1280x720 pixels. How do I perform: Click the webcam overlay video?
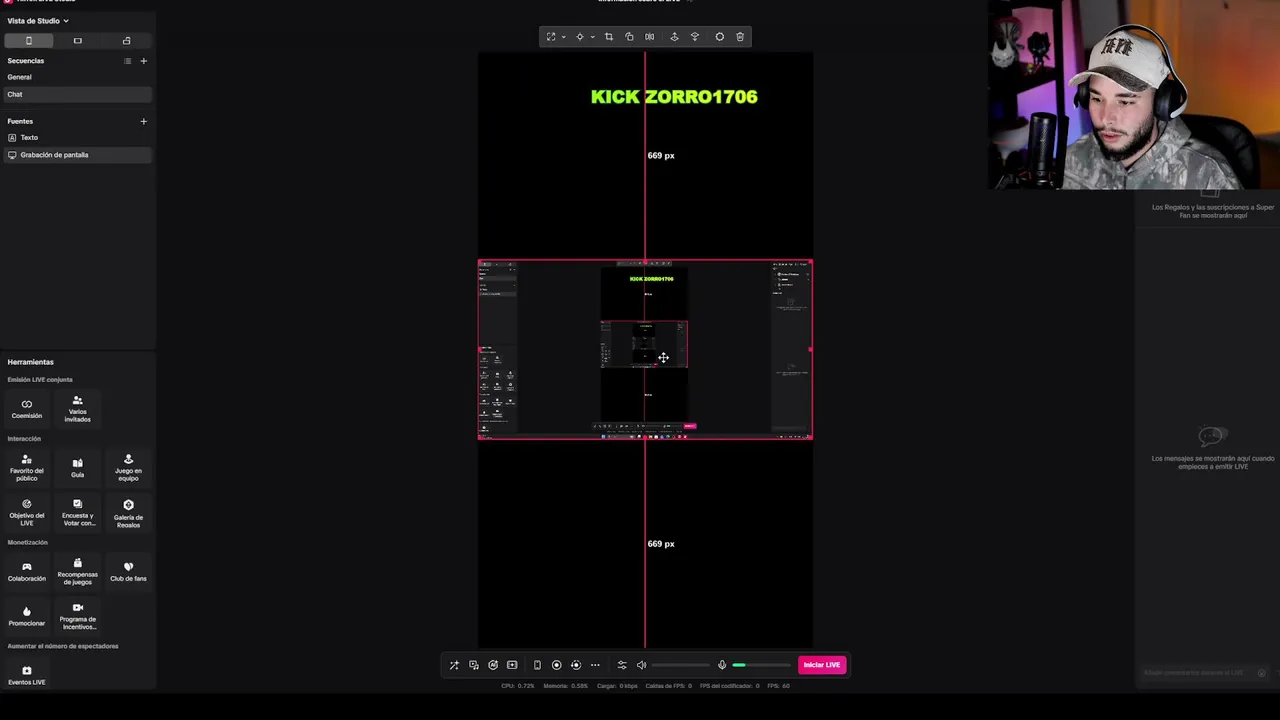pyautogui.click(x=1134, y=95)
